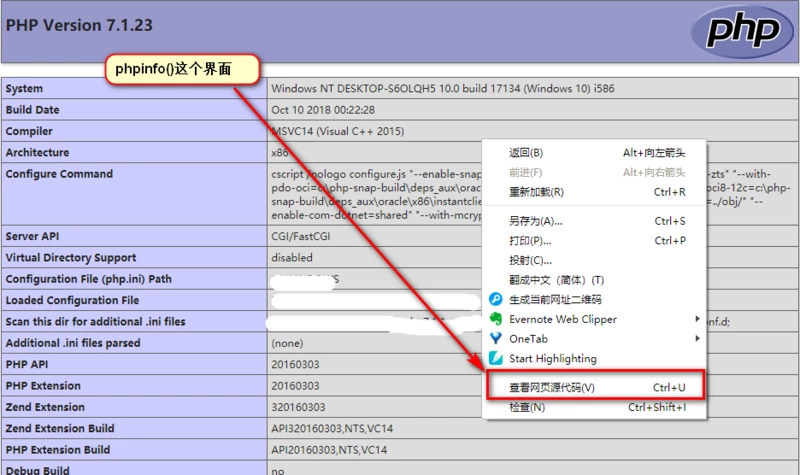Viewport: 800px width, 475px height.
Task: Click the QR code icon beside 生成当前网址二维码
Action: pyautogui.click(x=494, y=299)
